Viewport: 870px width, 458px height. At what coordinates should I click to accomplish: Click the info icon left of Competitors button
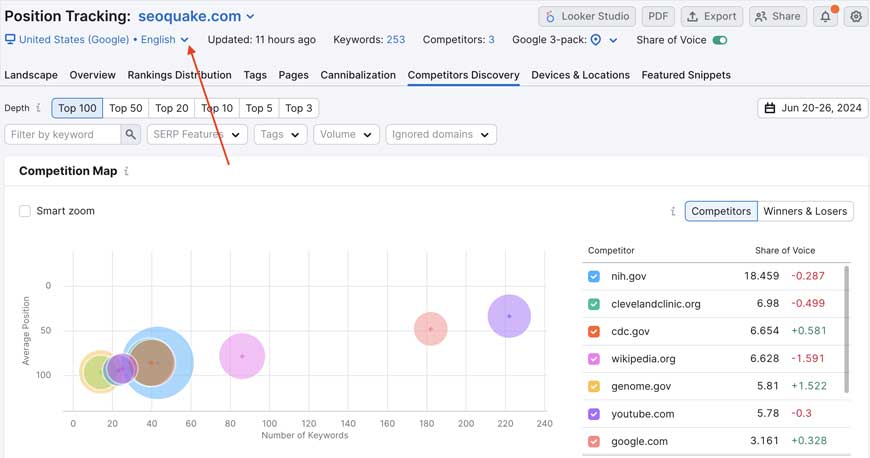pos(673,211)
